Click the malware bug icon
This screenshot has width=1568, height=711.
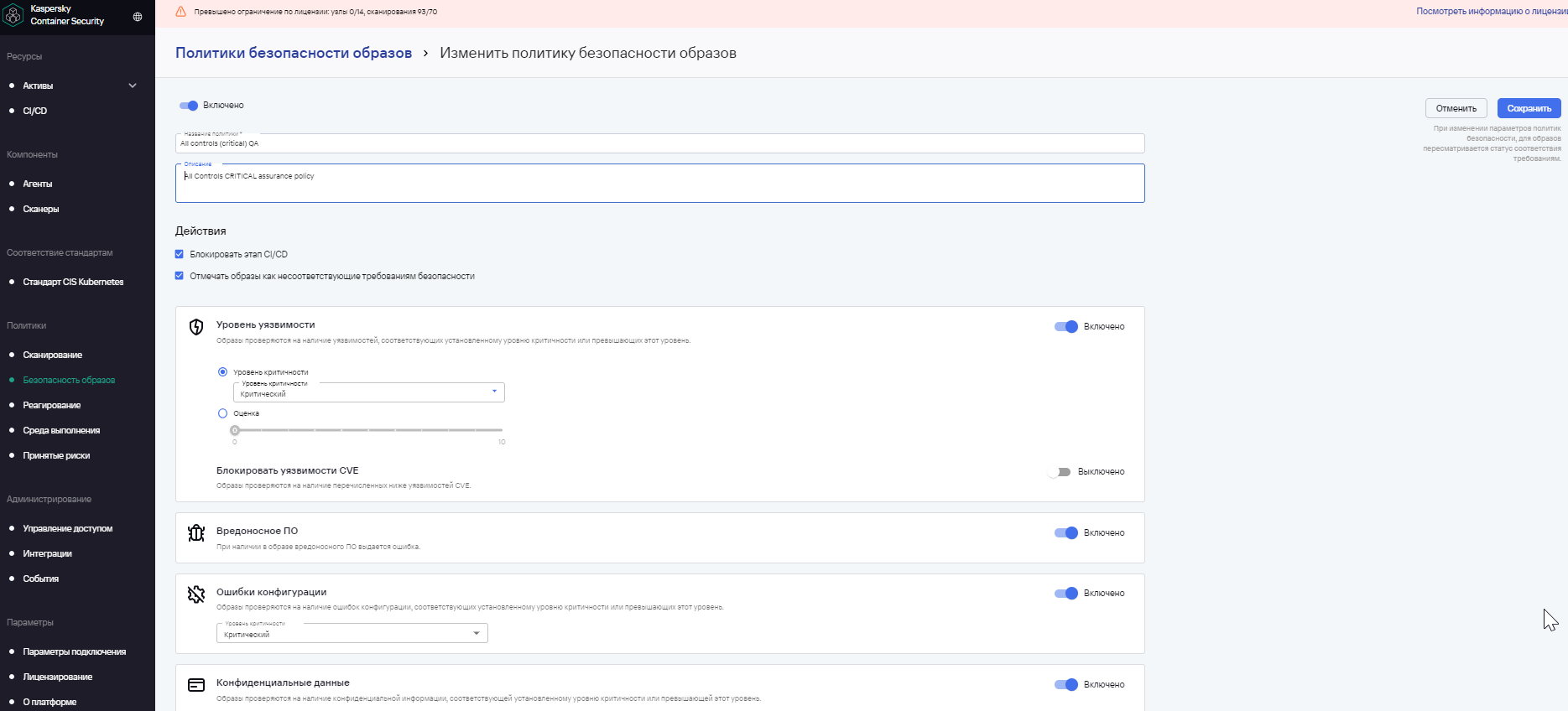point(196,533)
